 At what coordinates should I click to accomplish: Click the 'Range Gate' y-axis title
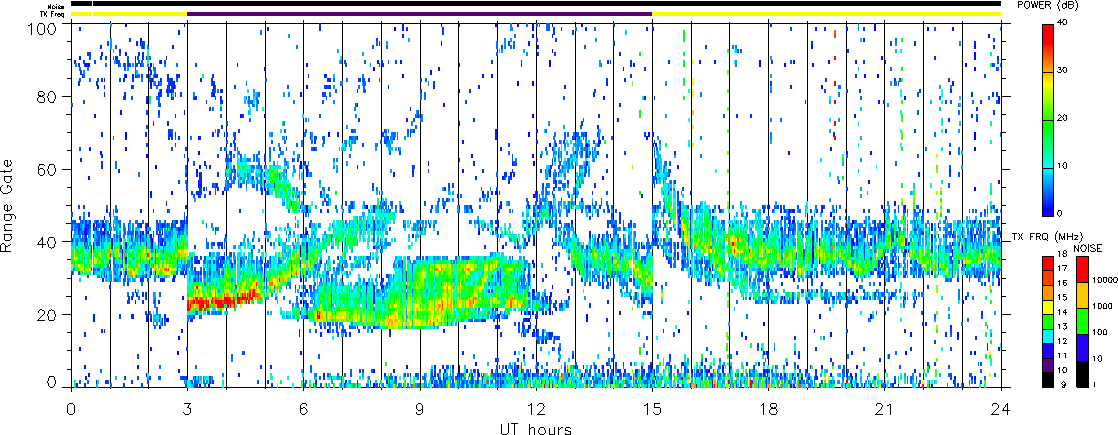[x=6, y=205]
